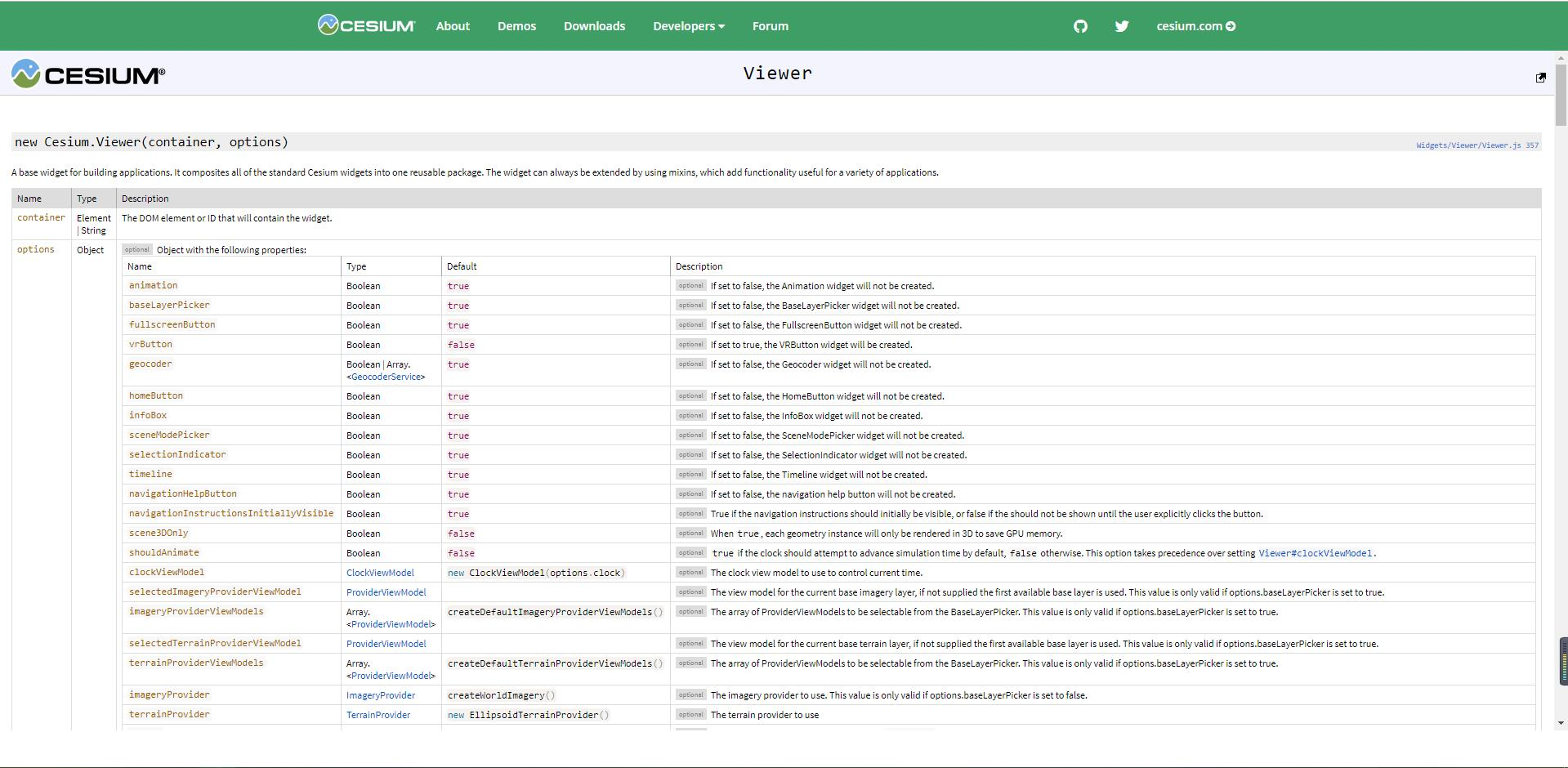1568x768 pixels.
Task: Open the GitHub icon link
Action: (x=1080, y=26)
